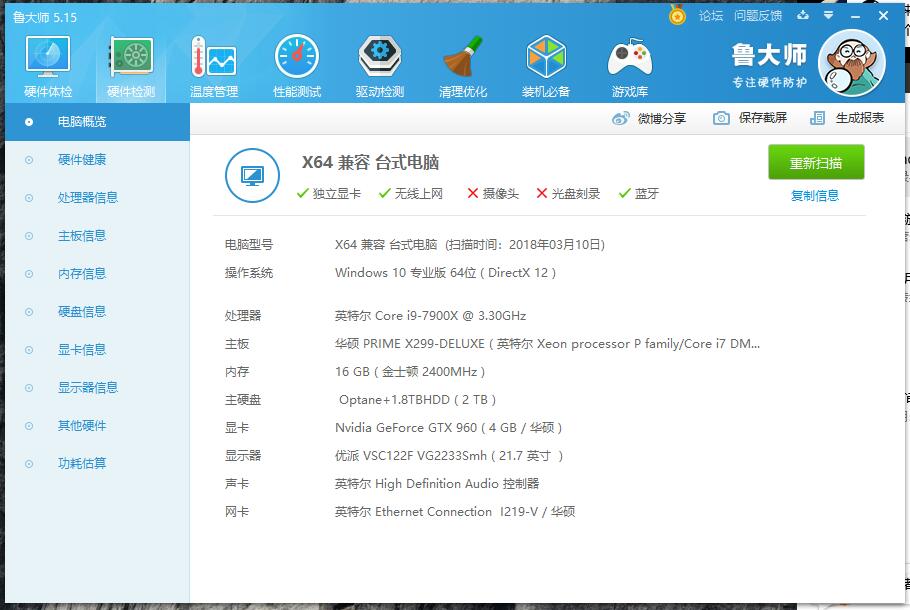The width and height of the screenshot is (910, 610).
Task: Click the green 重新扫描 rescan button
Action: pyautogui.click(x=816, y=163)
